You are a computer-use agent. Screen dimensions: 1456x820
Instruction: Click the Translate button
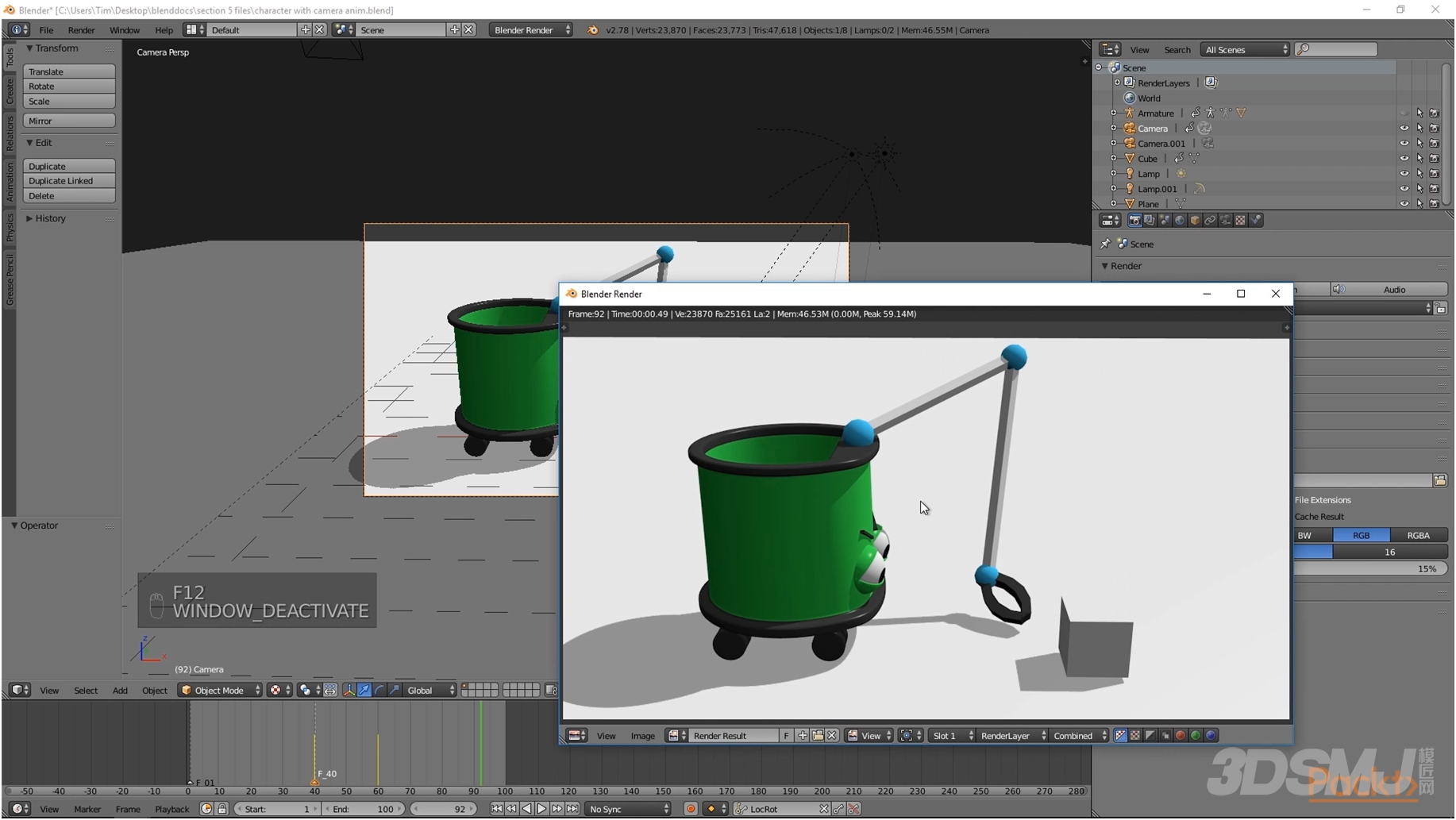[x=69, y=71]
